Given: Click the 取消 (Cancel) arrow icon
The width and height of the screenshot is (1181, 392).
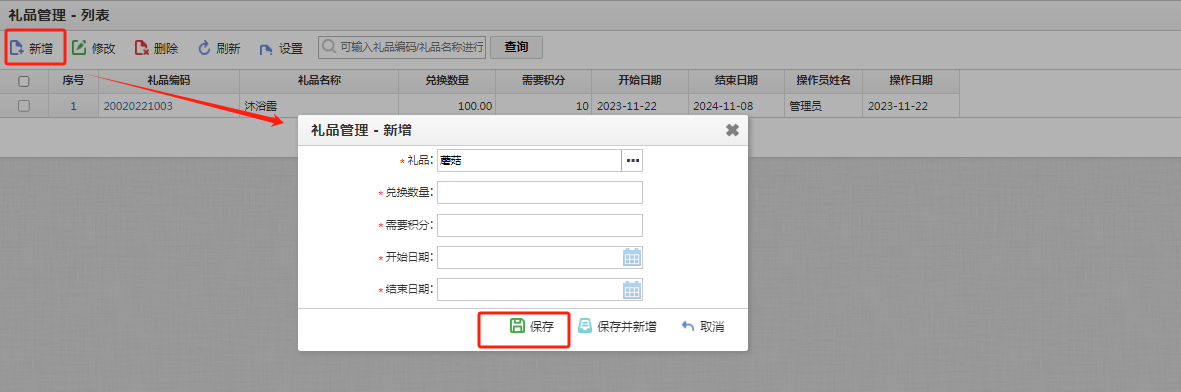Looking at the screenshot, I should point(688,326).
